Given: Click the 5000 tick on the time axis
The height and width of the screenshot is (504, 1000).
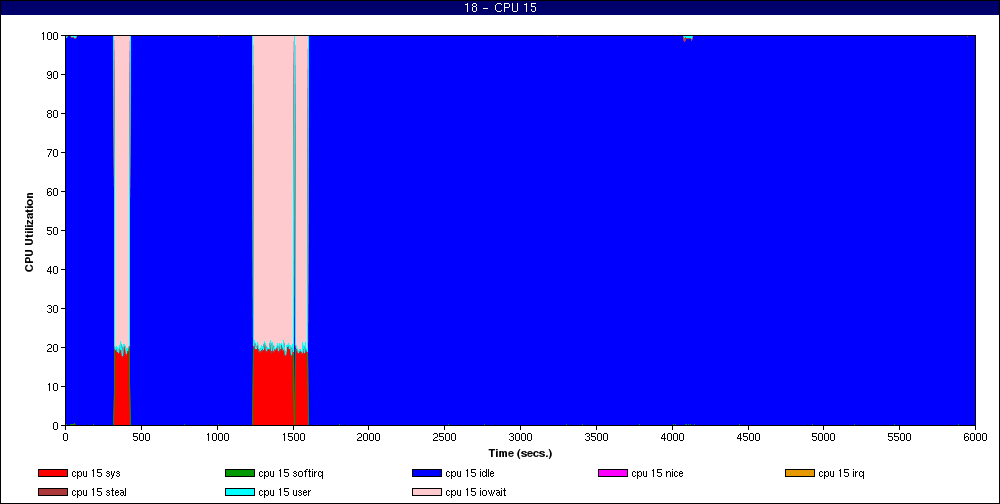Looking at the screenshot, I should point(823,438).
